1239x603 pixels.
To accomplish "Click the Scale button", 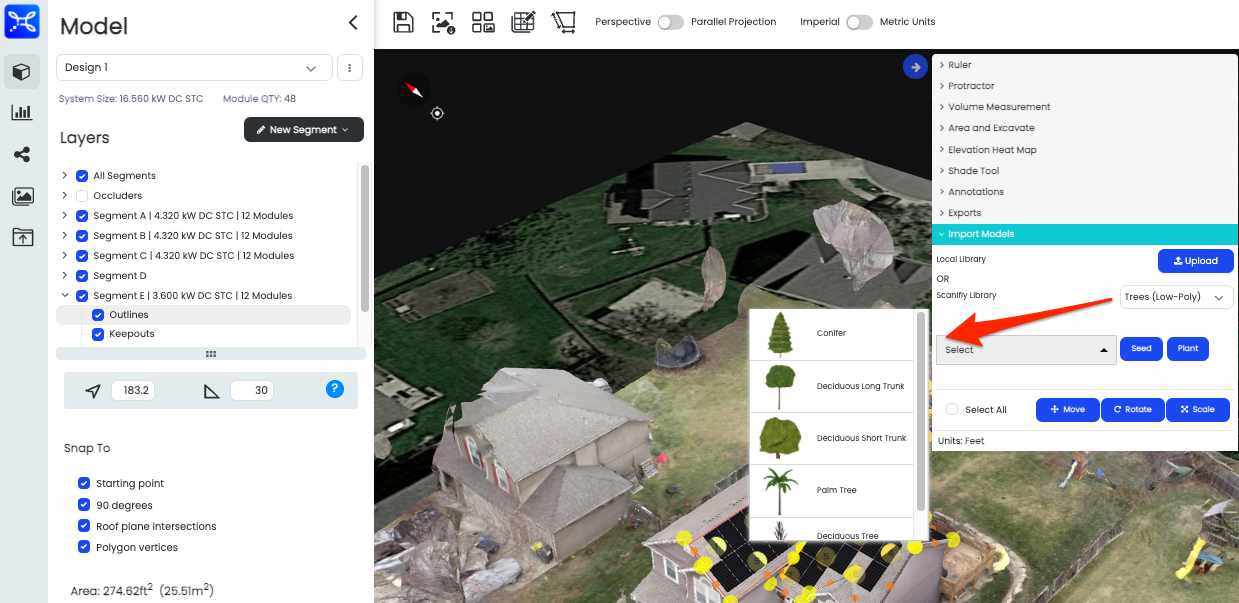I will click(x=1198, y=410).
